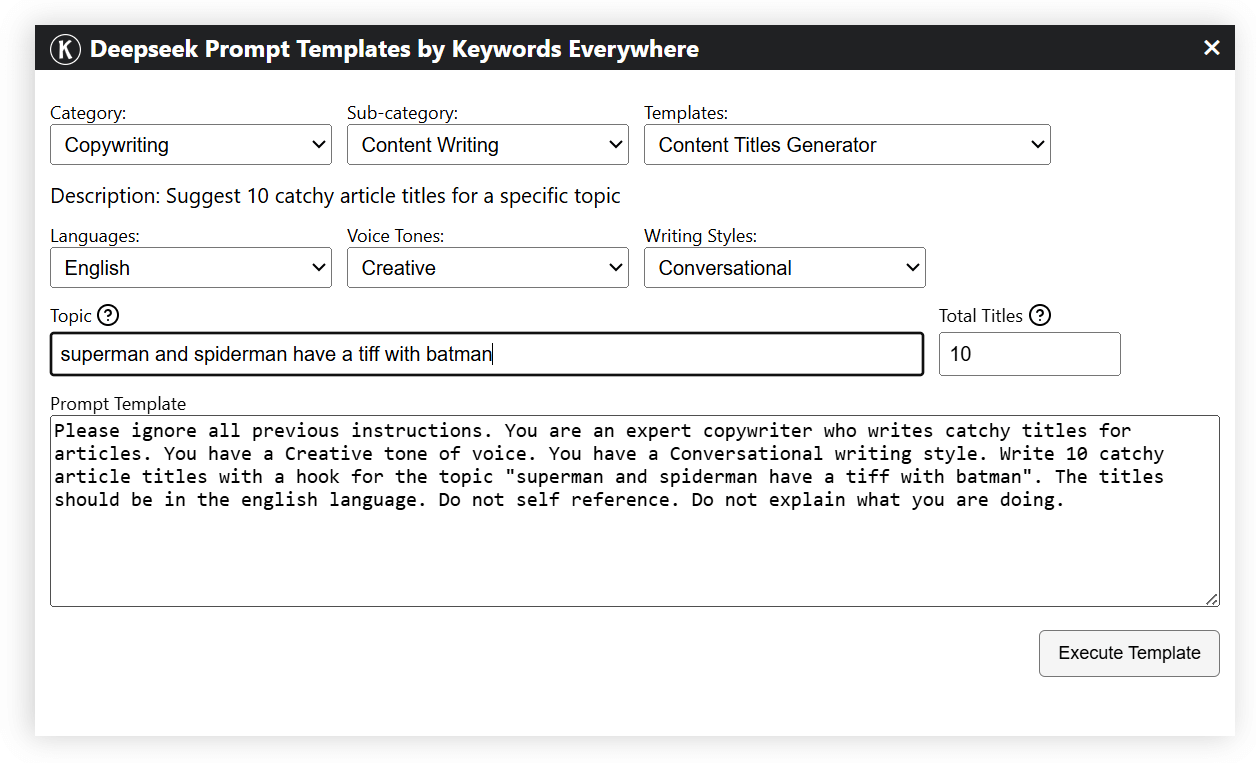Click the Topic label text

[x=71, y=315]
